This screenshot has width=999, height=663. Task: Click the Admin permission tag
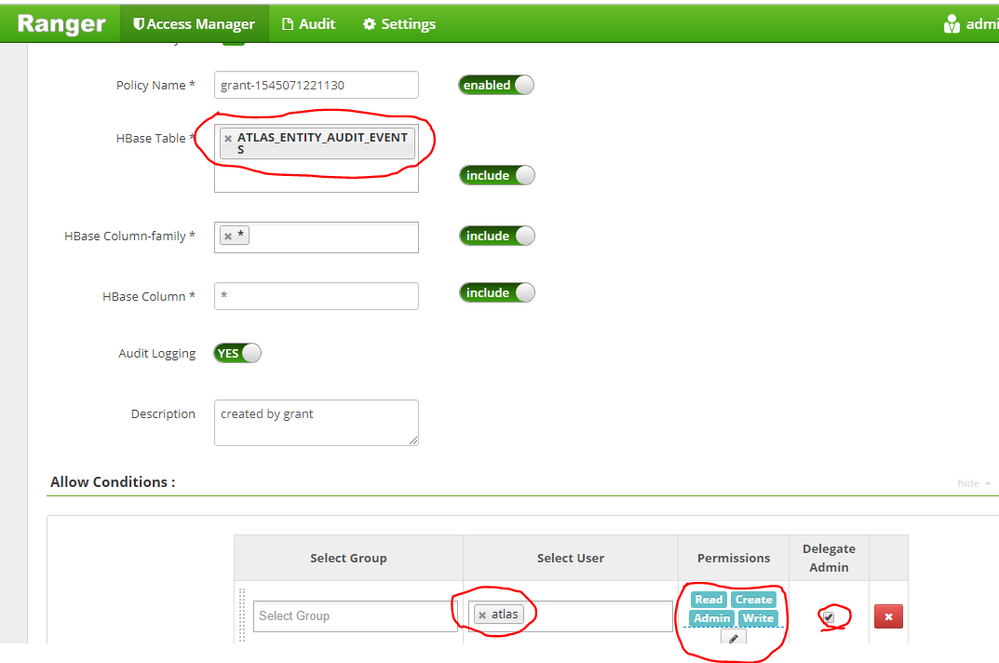click(712, 618)
